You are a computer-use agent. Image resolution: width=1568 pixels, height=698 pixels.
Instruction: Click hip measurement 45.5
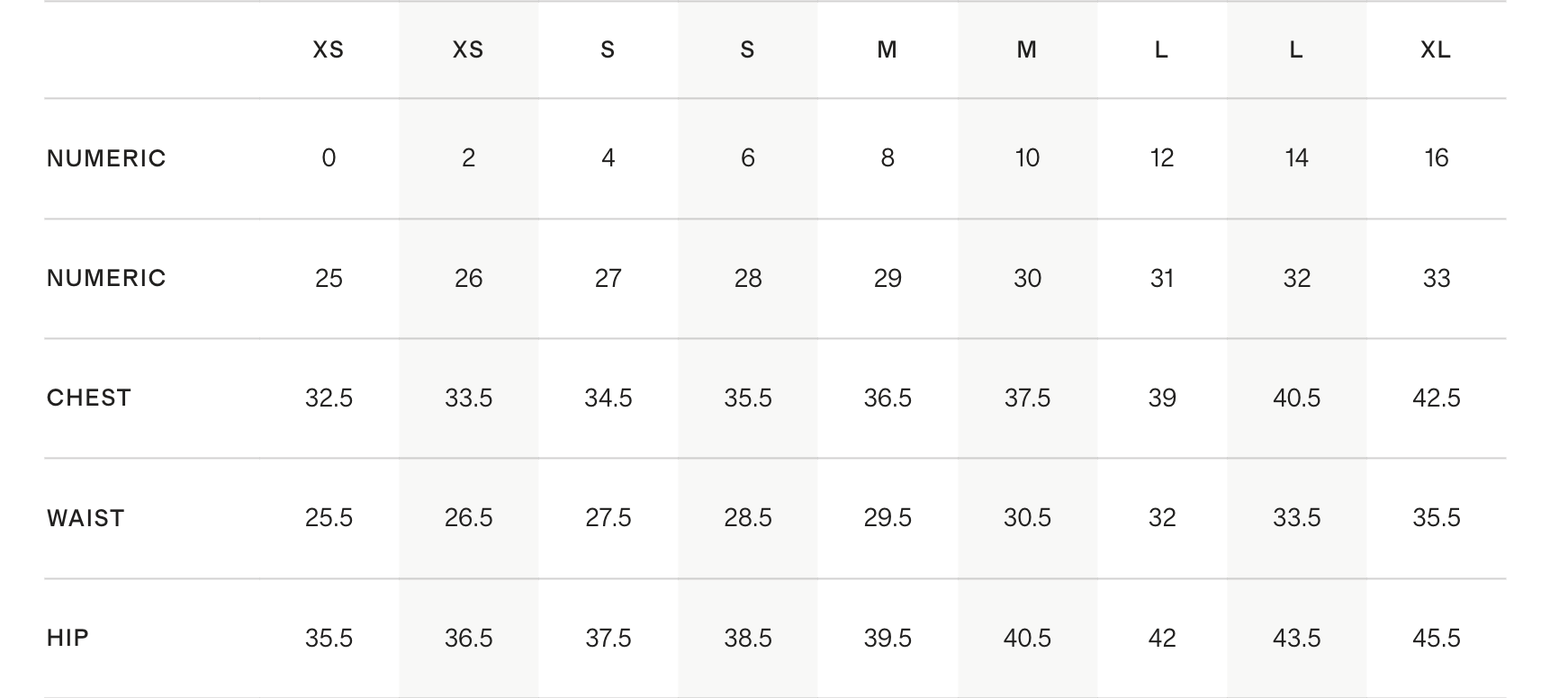(1436, 638)
